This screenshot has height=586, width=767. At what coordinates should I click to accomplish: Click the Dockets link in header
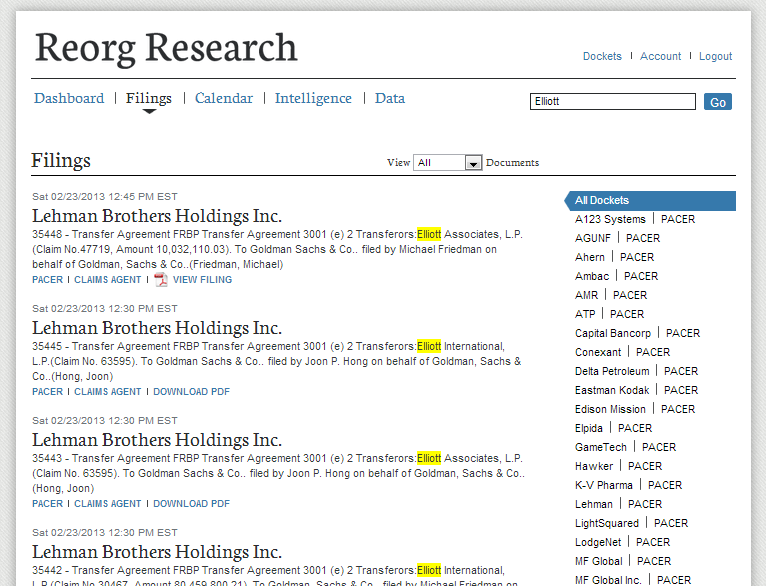click(x=602, y=56)
